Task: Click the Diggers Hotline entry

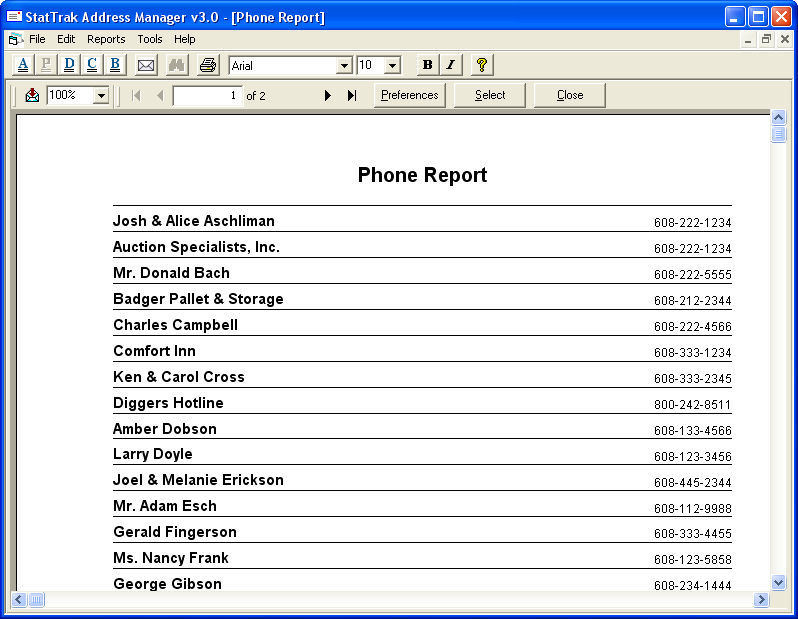Action: (x=168, y=403)
